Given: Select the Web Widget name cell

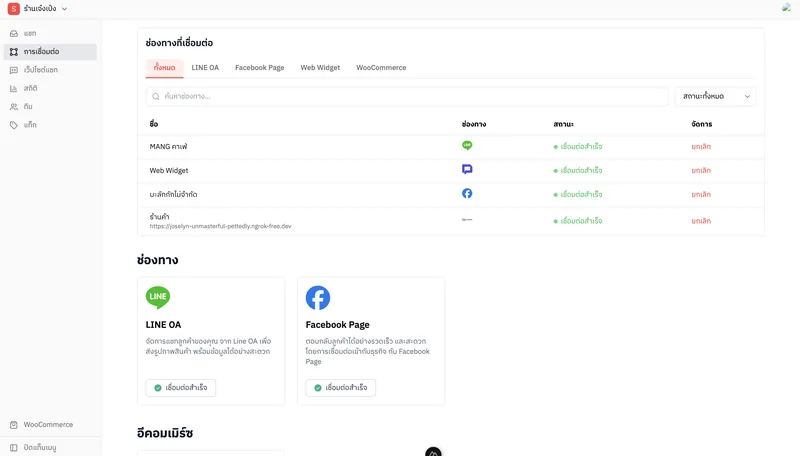Looking at the screenshot, I should pos(169,171).
